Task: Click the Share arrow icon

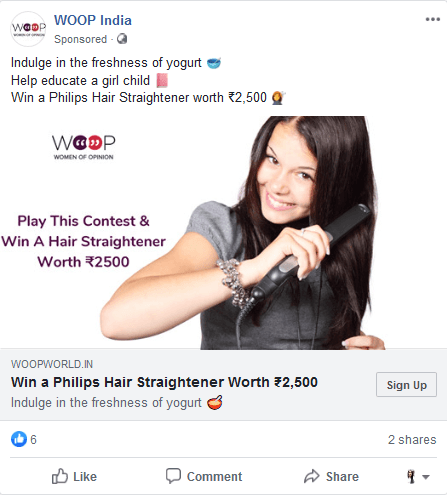Action: (x=311, y=476)
